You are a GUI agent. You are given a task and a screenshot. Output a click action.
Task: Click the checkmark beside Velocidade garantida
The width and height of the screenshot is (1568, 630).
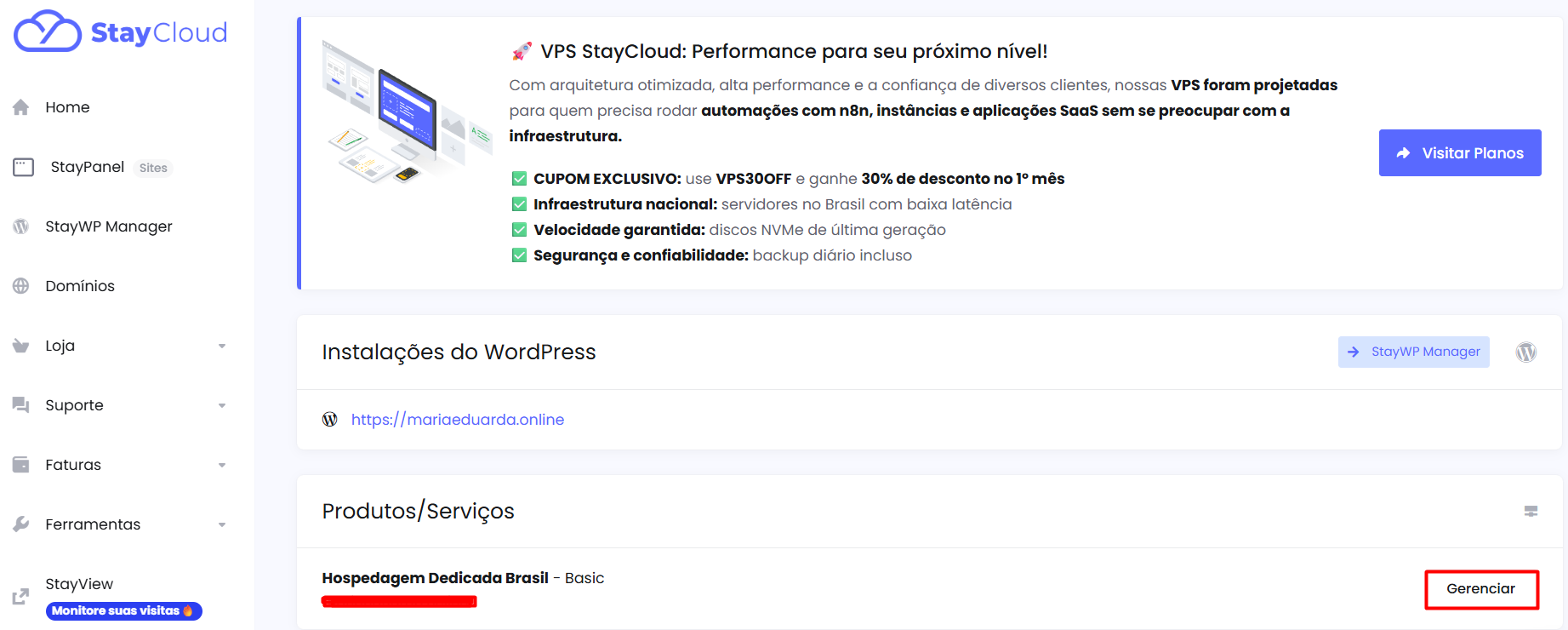[519, 230]
